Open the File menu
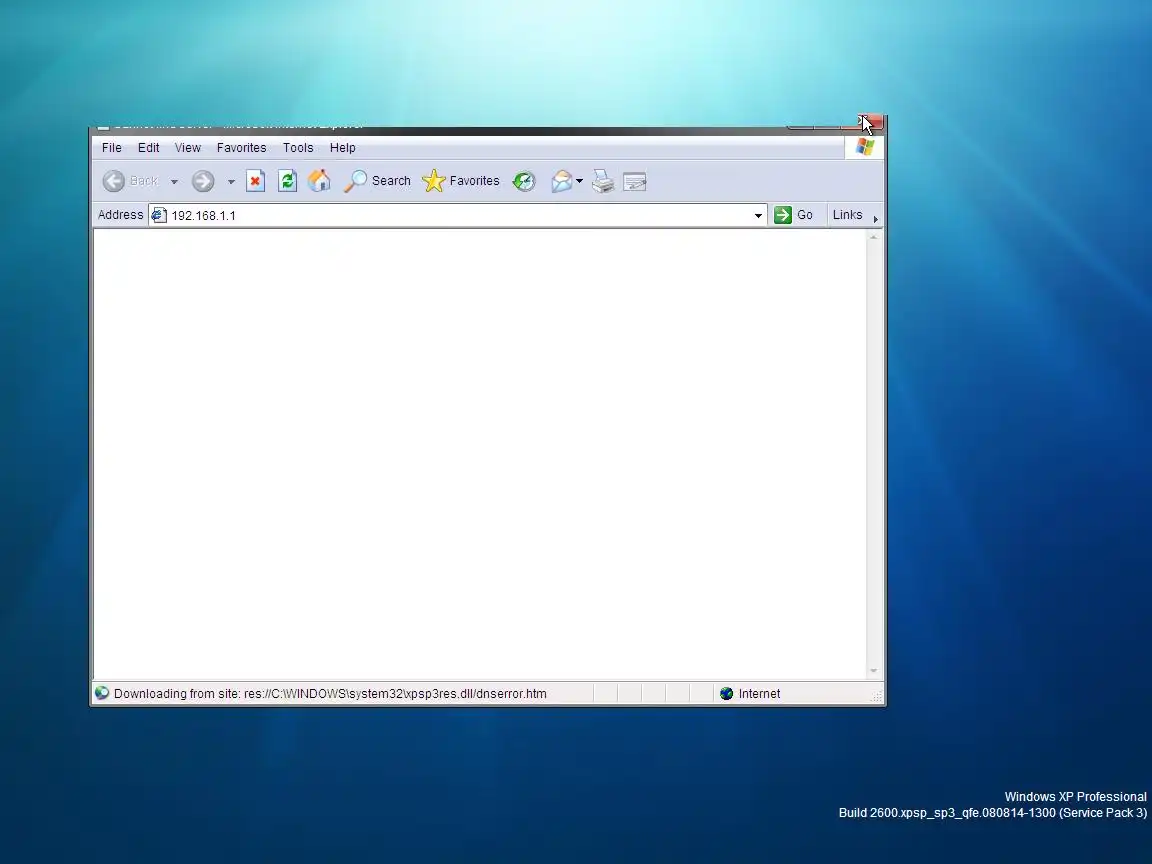Image resolution: width=1152 pixels, height=864 pixels. [x=112, y=148]
